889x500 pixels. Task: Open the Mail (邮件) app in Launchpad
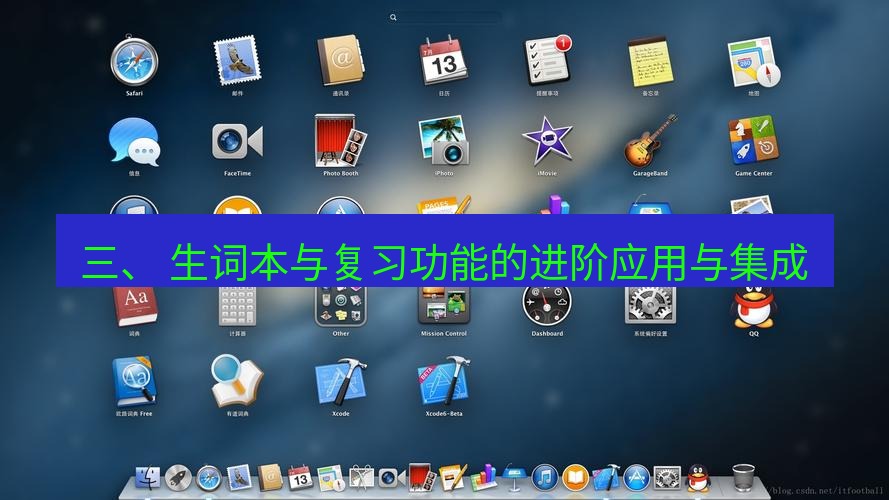237,60
